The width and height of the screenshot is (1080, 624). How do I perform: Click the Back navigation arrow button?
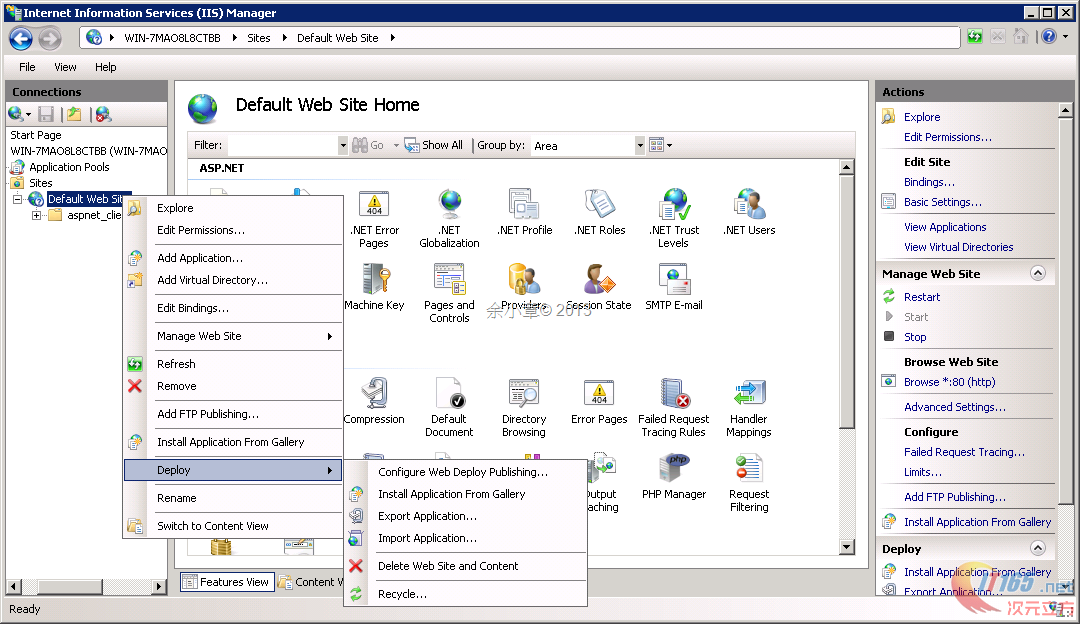[x=21, y=39]
